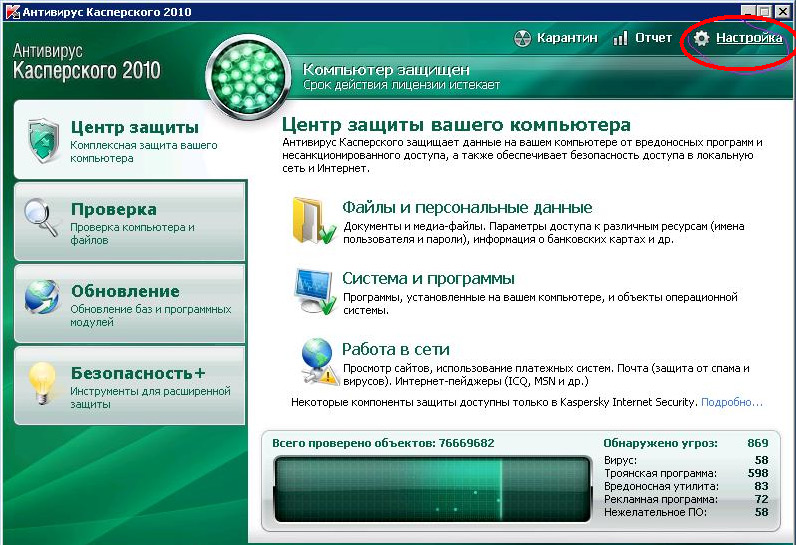
Task: Minimize the Kaspersky window
Action: click(x=747, y=11)
